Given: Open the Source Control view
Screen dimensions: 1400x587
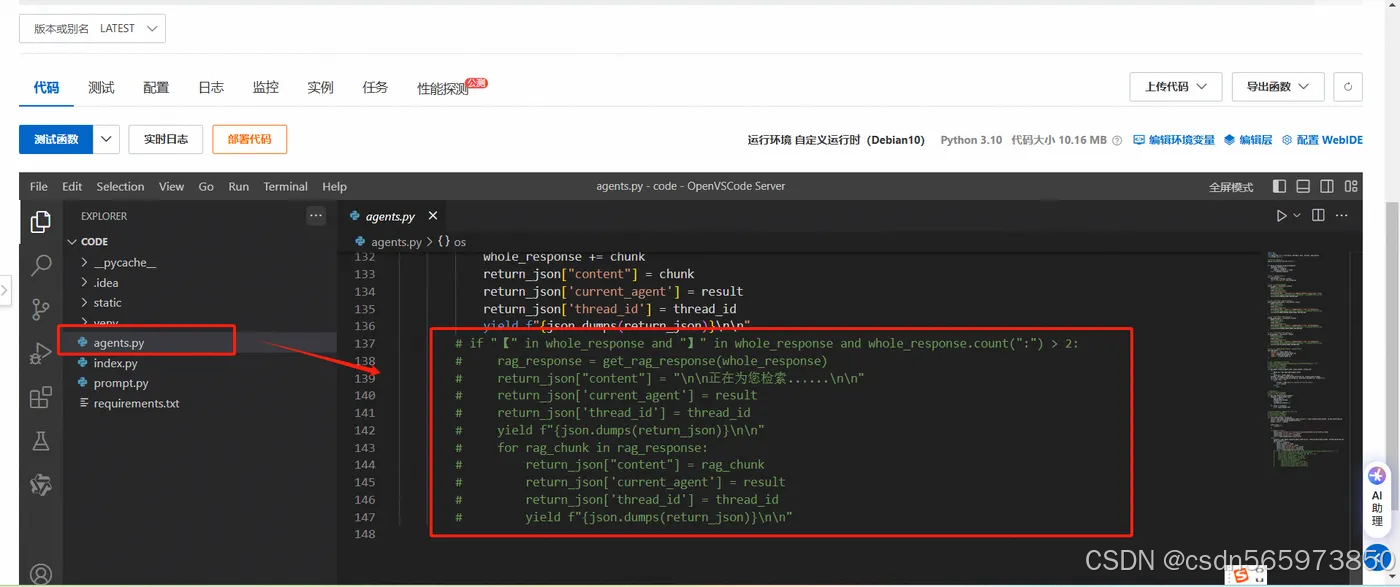Looking at the screenshot, I should coord(41,309).
